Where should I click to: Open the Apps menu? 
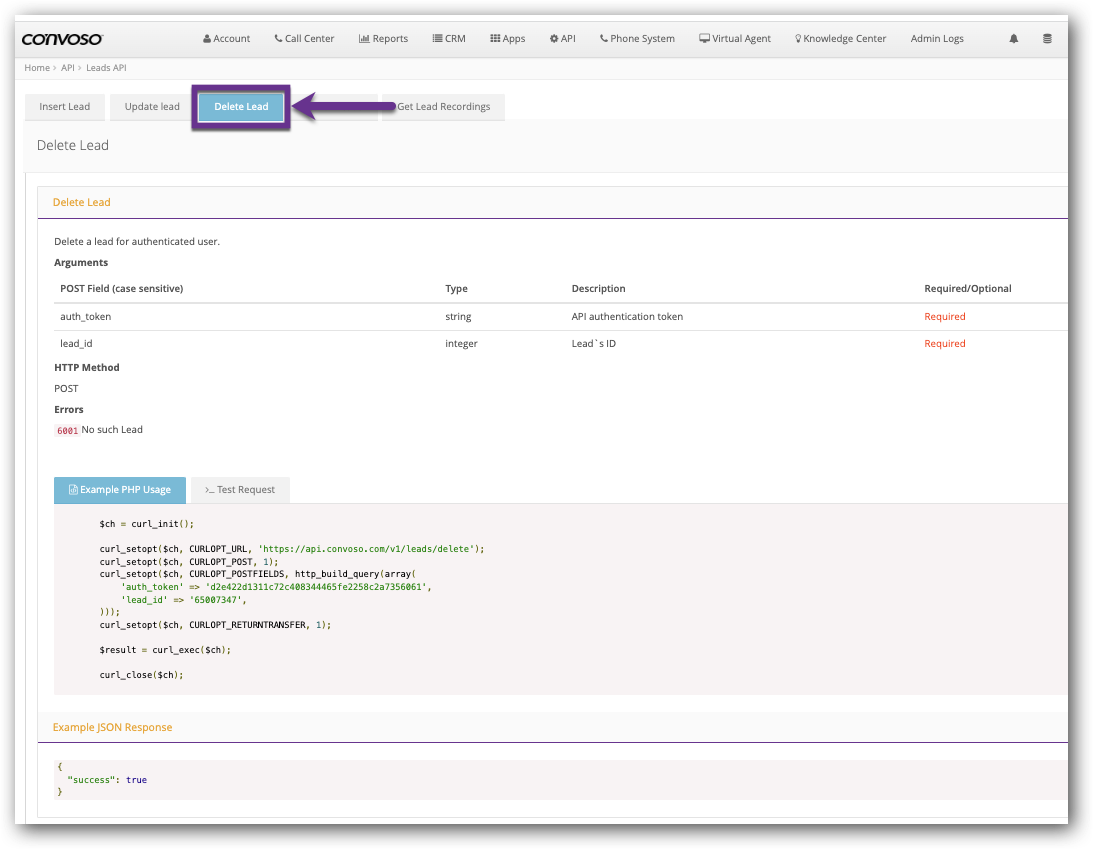[507, 38]
